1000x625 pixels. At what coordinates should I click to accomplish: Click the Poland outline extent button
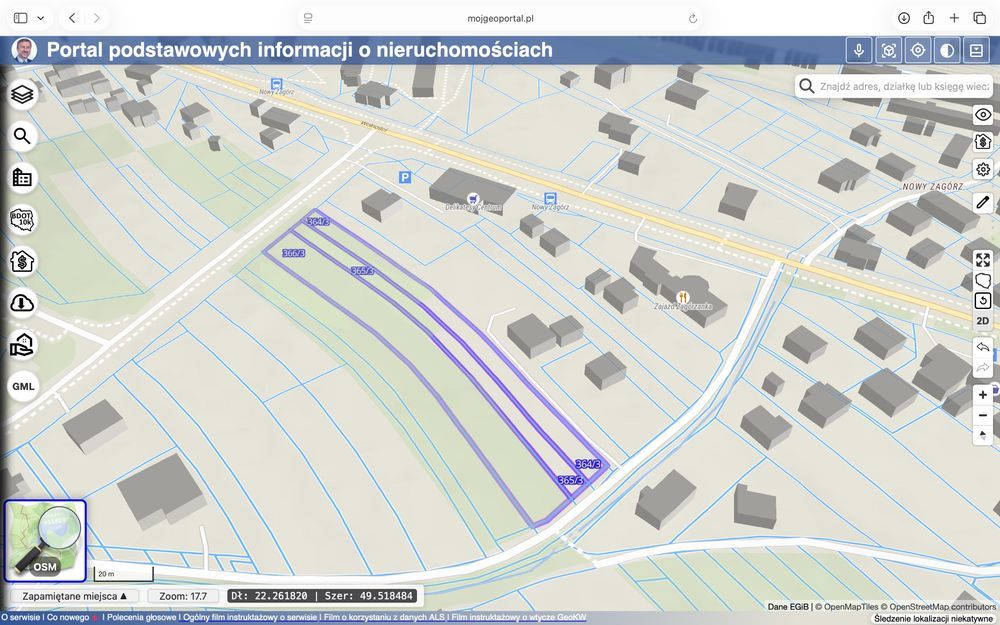(x=983, y=280)
